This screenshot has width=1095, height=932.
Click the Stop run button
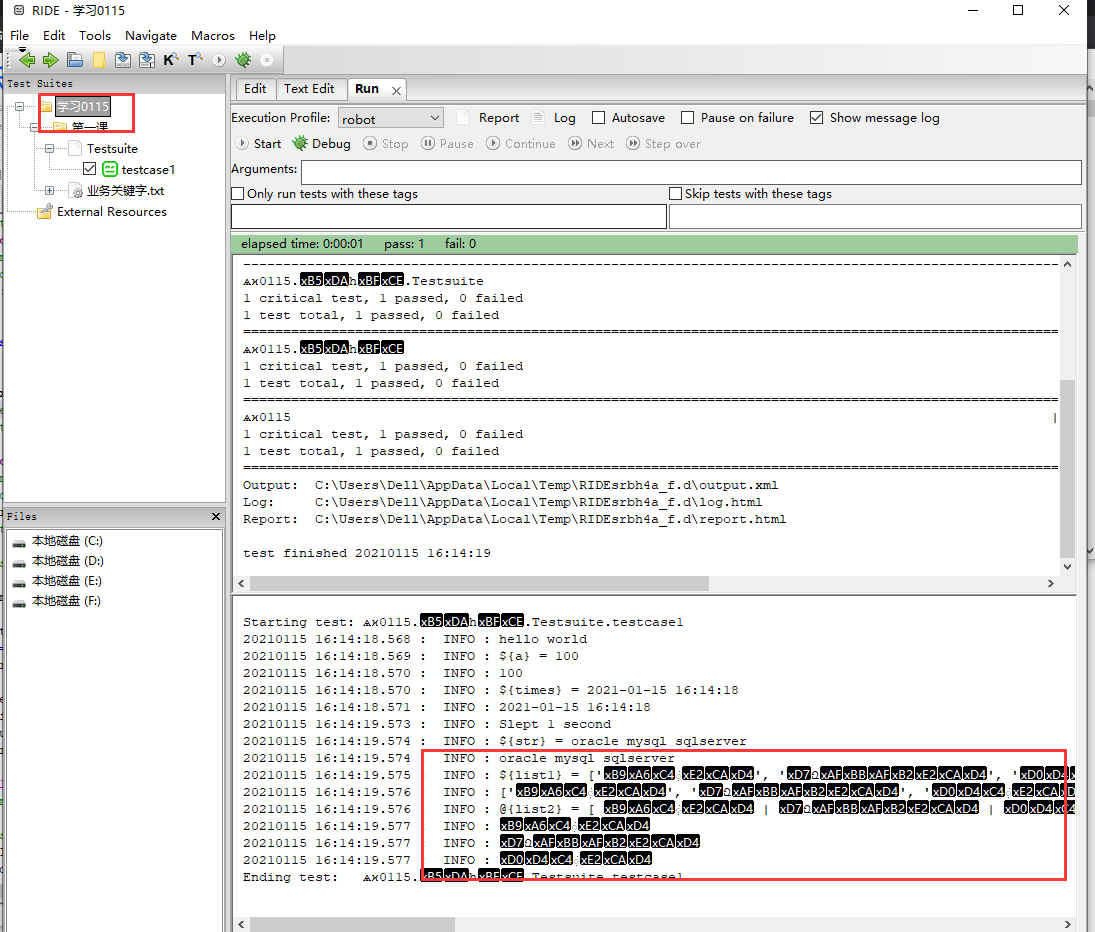click(386, 144)
